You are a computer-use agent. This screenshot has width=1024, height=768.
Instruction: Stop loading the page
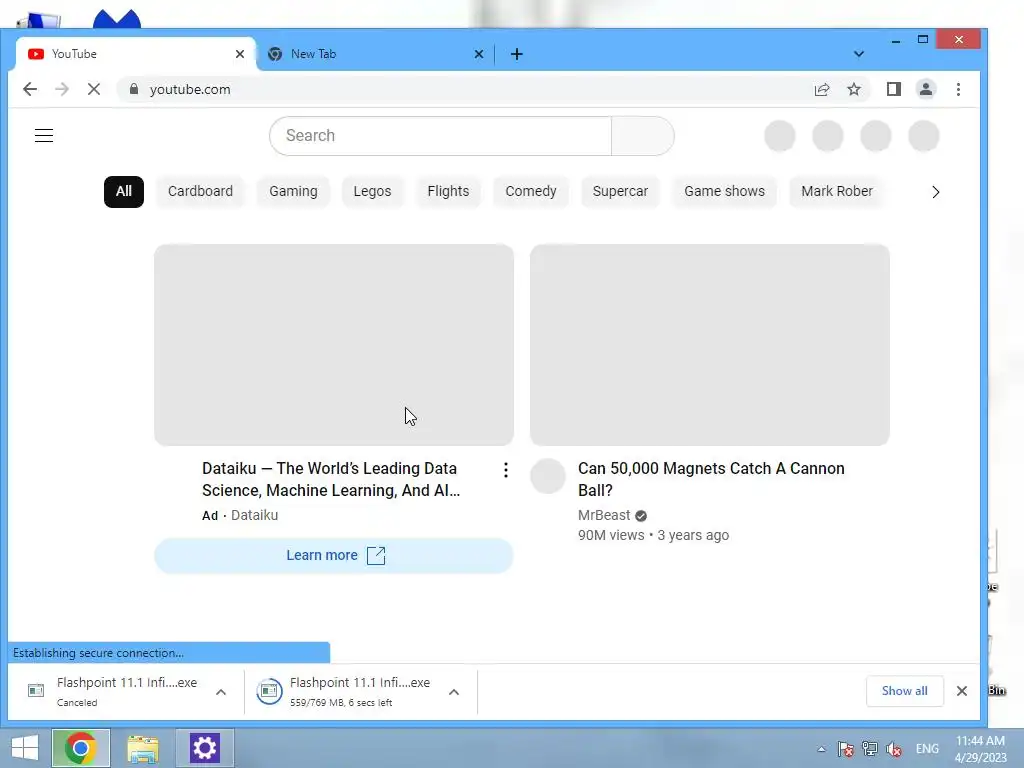(94, 89)
